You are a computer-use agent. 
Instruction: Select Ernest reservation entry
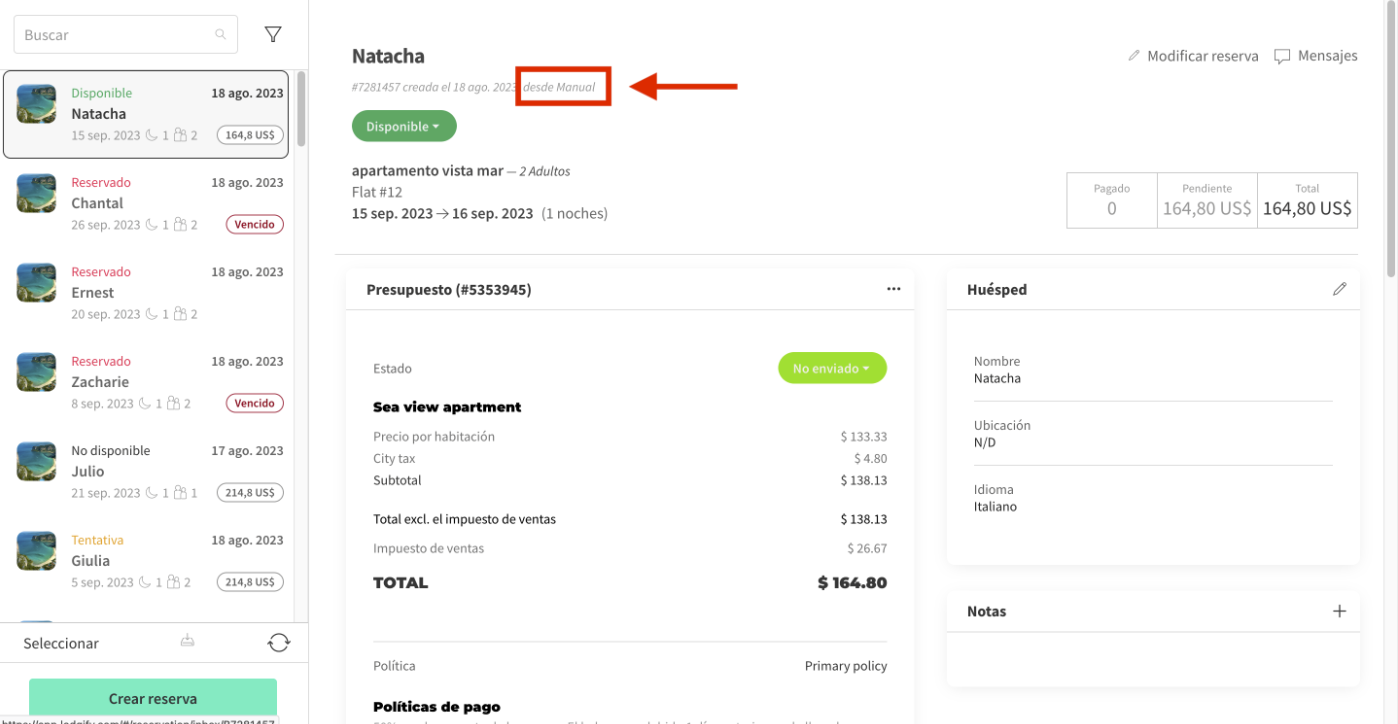(x=150, y=292)
